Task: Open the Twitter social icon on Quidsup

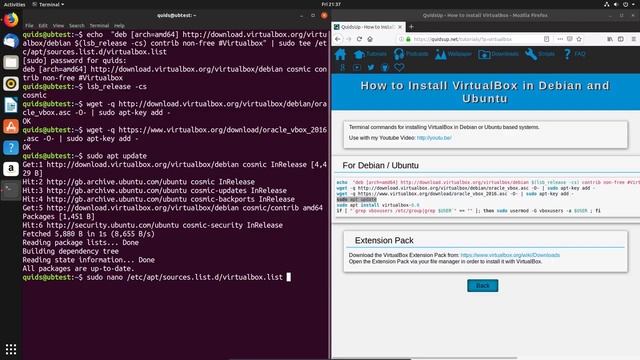Action: 371,67
